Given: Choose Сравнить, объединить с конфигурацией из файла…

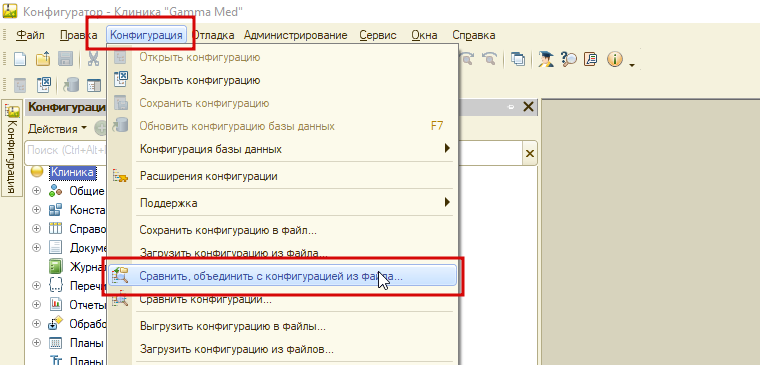Looking at the screenshot, I should 282,275.
